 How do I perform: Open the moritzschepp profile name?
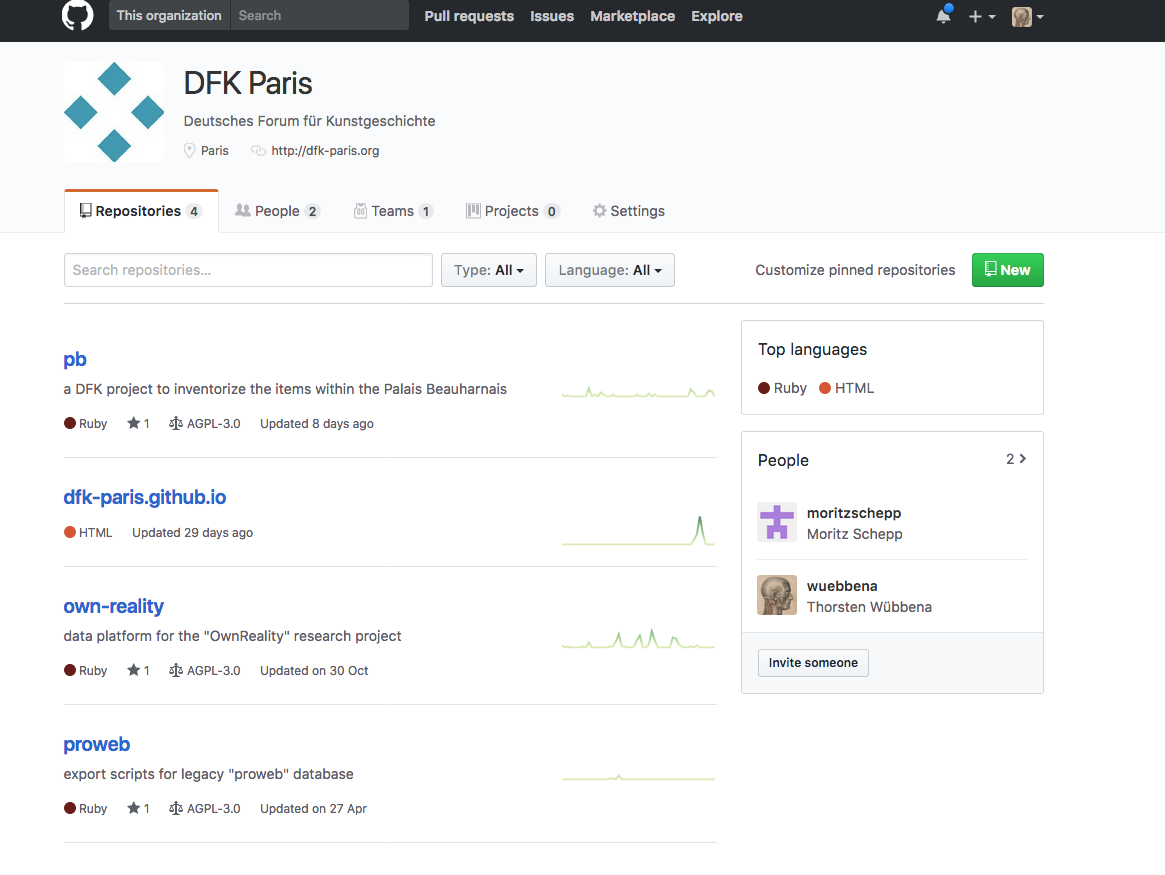click(854, 513)
